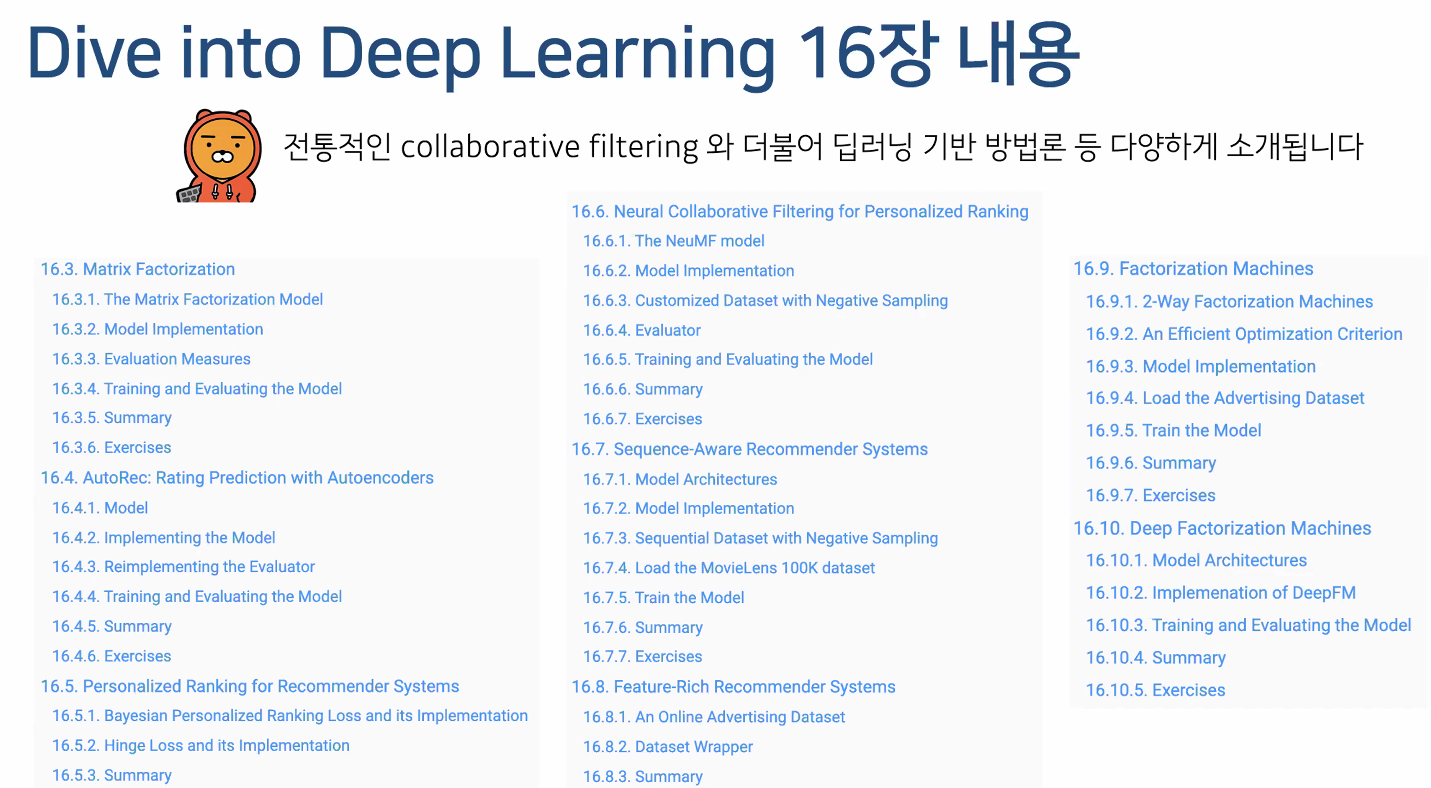Click 16.9.5. Train the Model
This screenshot has width=1431, height=788.
click(1174, 431)
